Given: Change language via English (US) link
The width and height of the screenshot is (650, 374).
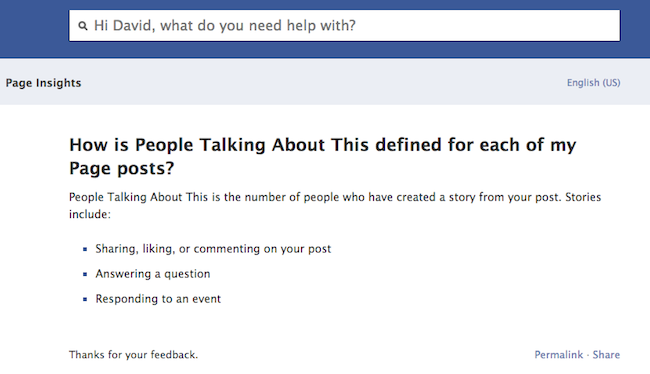Looking at the screenshot, I should point(593,83).
